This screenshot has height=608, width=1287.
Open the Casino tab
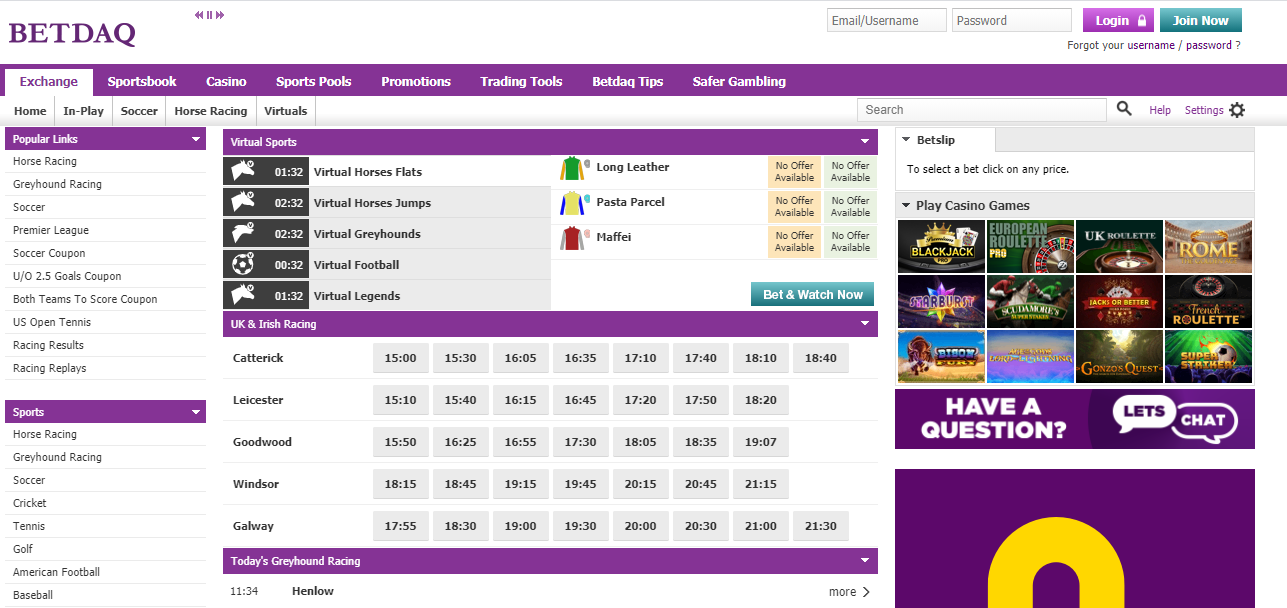tap(226, 82)
